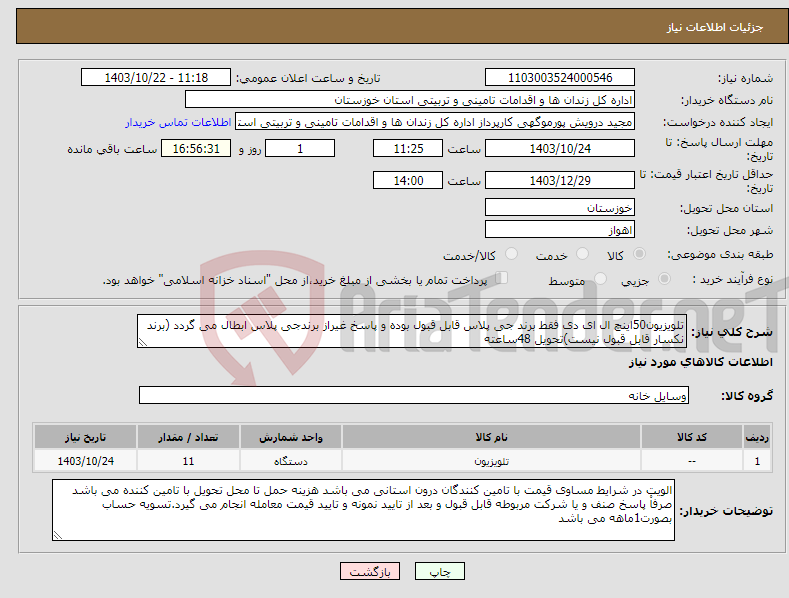Click the جزئیات اطلاعات نیاز header title

[715, 27]
